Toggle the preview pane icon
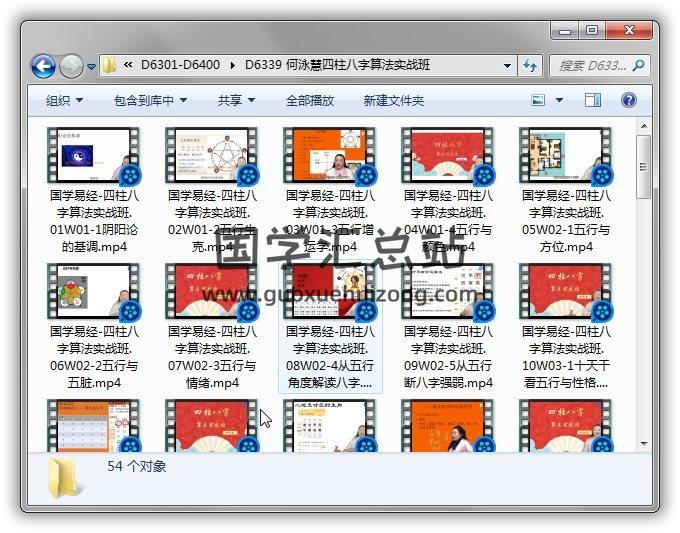The height and width of the screenshot is (533, 680). point(592,100)
